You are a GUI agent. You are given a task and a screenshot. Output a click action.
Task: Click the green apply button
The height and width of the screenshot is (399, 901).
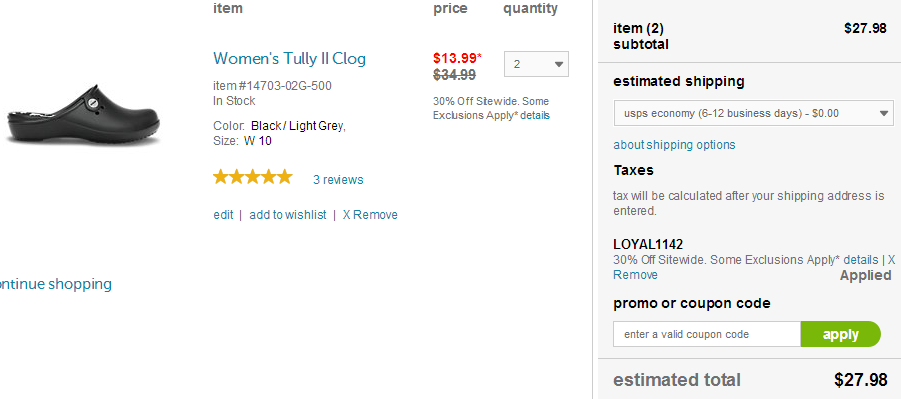[x=840, y=334]
